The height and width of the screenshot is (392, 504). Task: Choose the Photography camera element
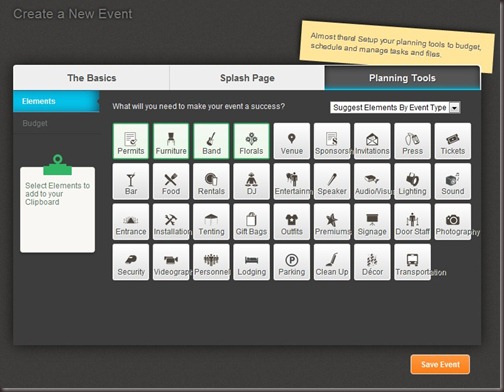453,222
